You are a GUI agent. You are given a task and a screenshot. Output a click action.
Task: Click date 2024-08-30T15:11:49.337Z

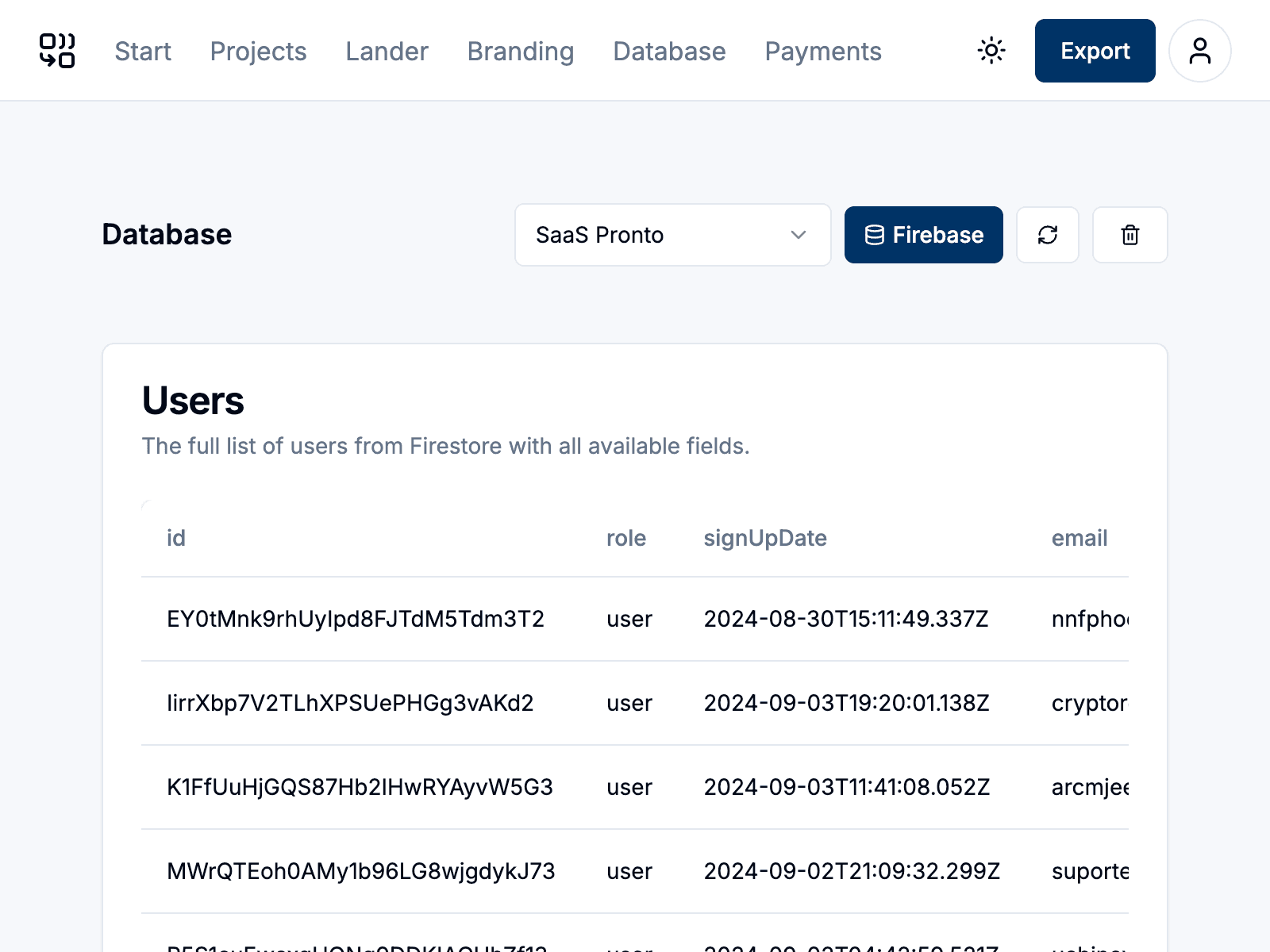(x=846, y=619)
